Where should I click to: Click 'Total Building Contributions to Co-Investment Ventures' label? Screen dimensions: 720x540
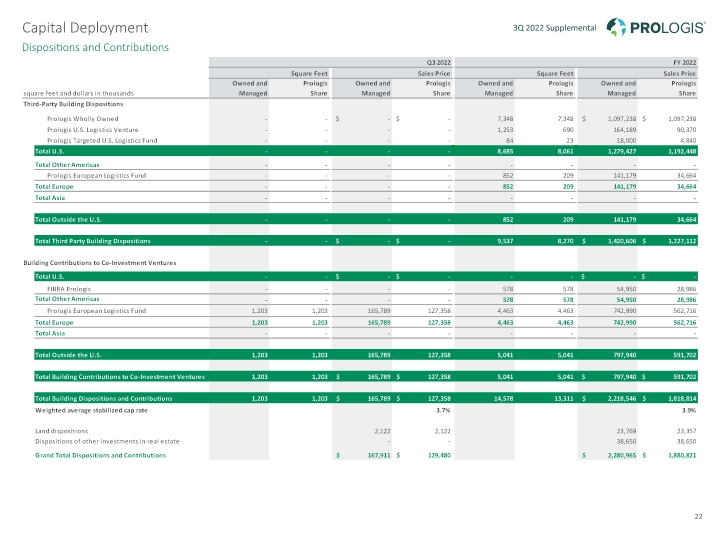(x=120, y=377)
